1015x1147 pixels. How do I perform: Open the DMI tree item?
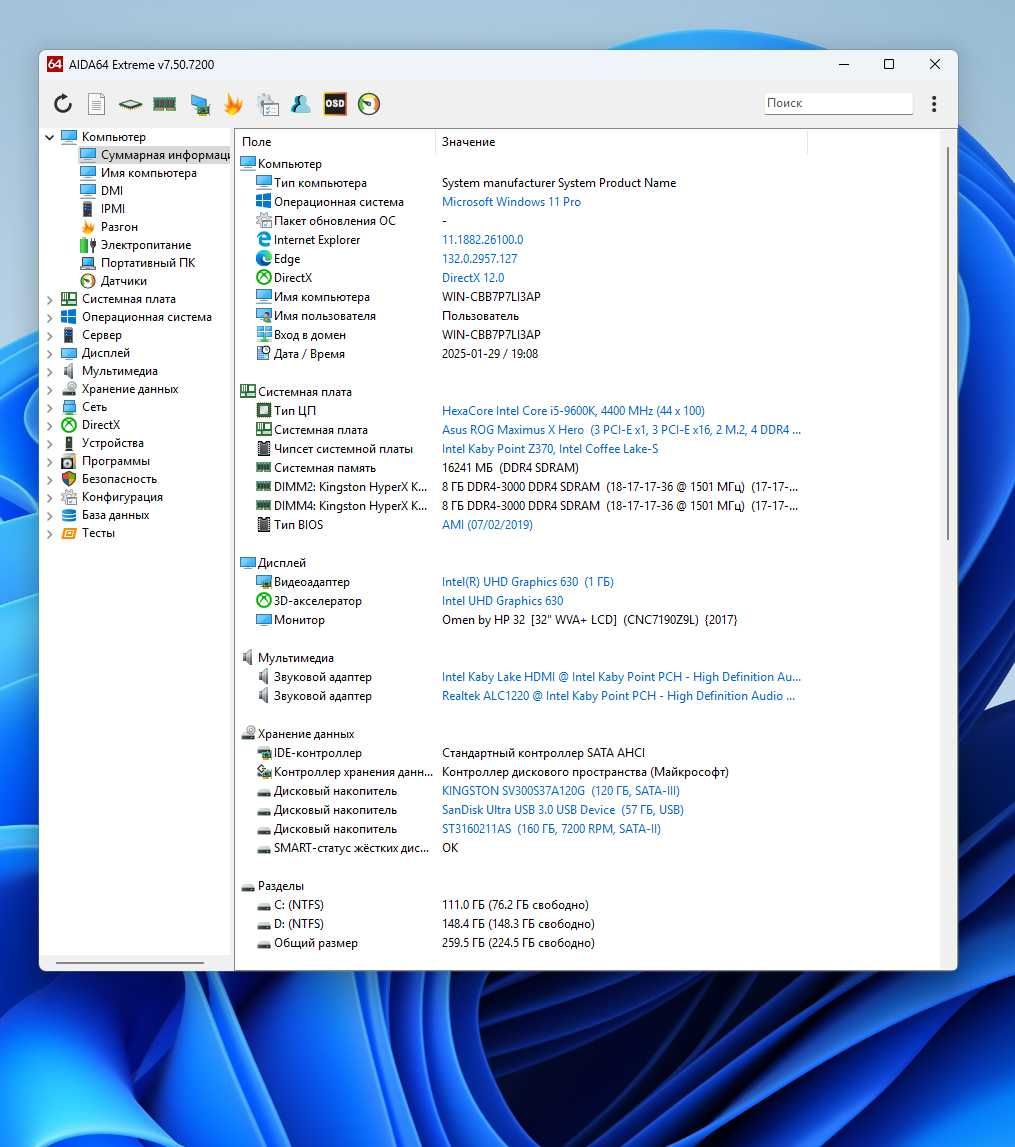coord(102,191)
